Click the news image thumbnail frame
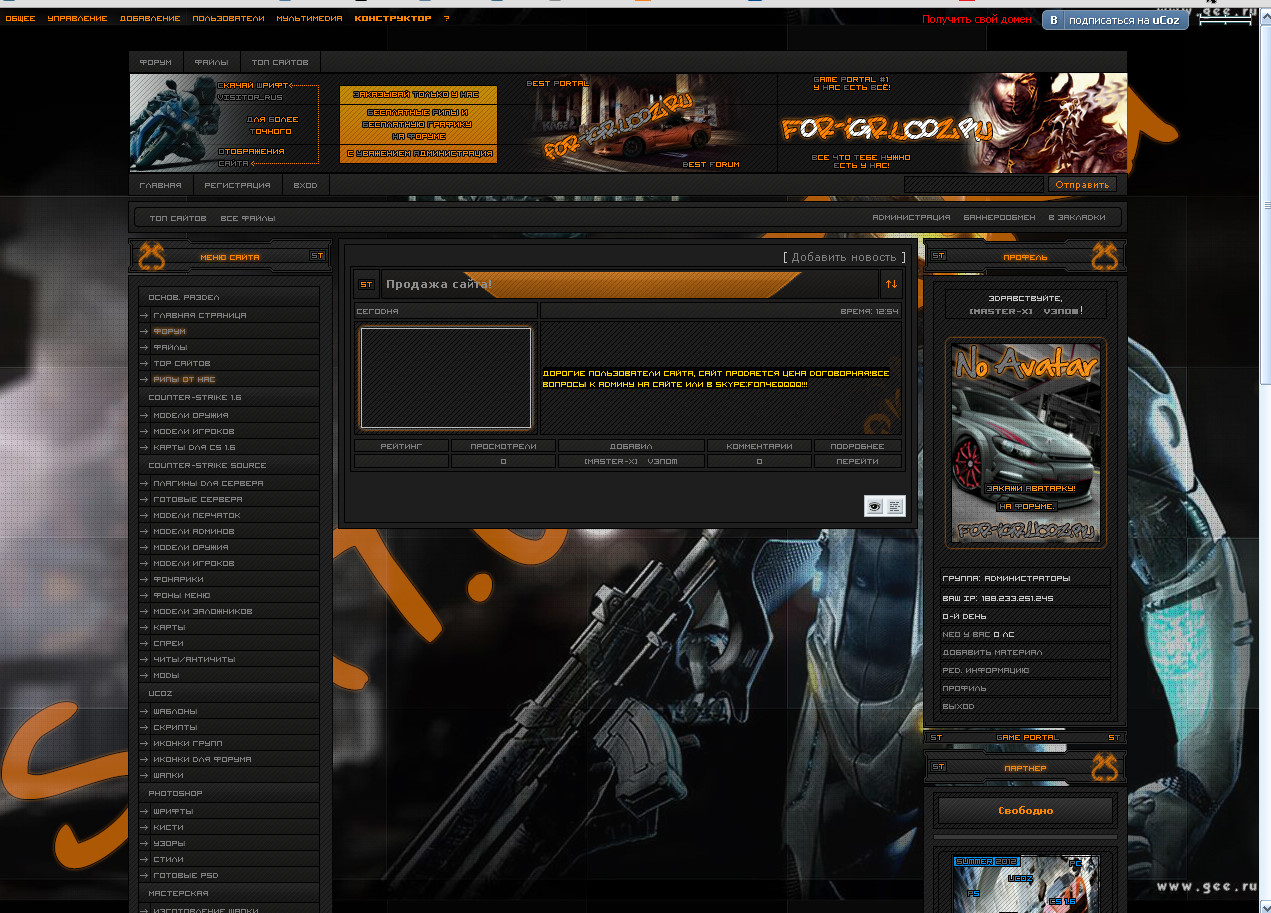The image size is (1271, 913). click(446, 378)
